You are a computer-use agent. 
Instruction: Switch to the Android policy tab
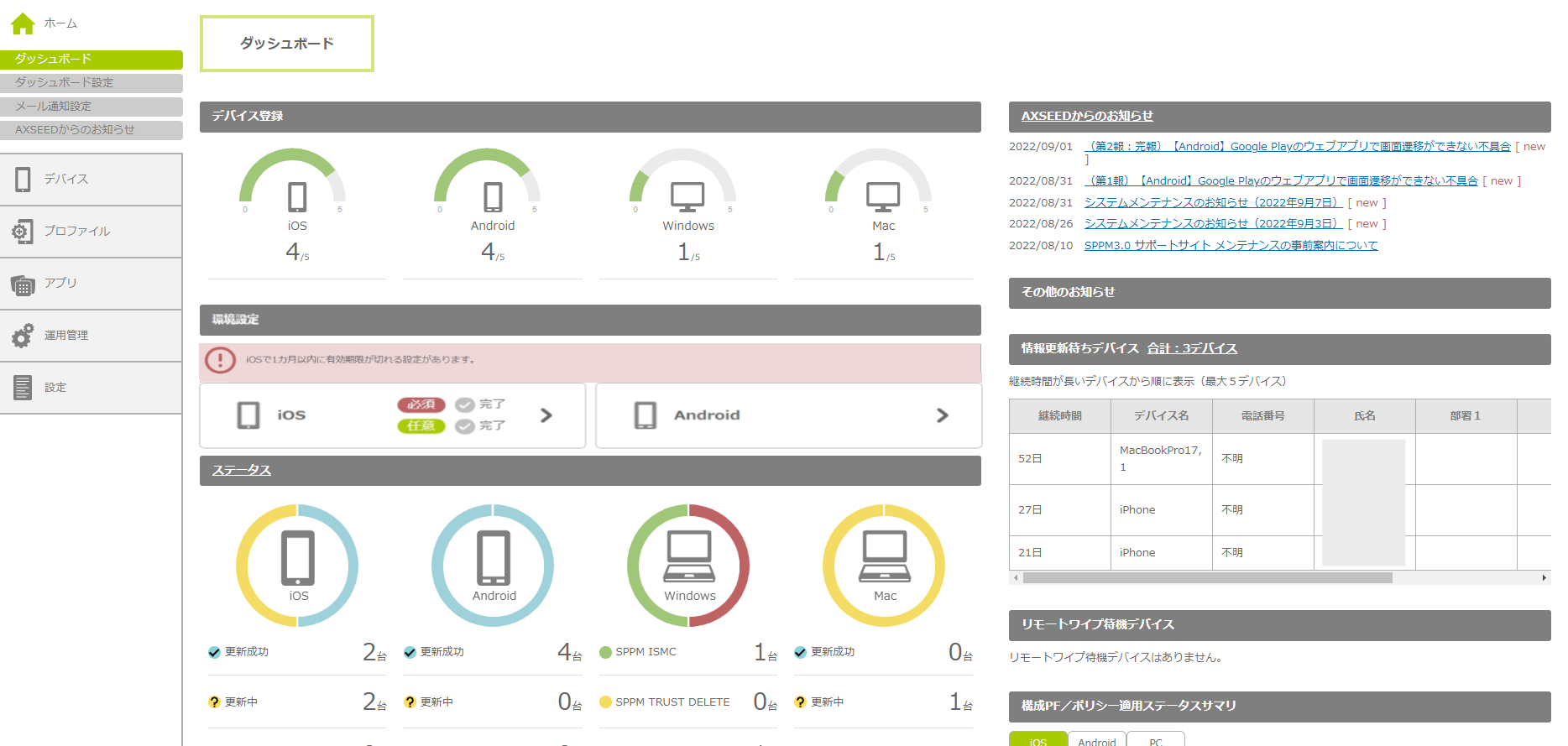[x=1097, y=739]
